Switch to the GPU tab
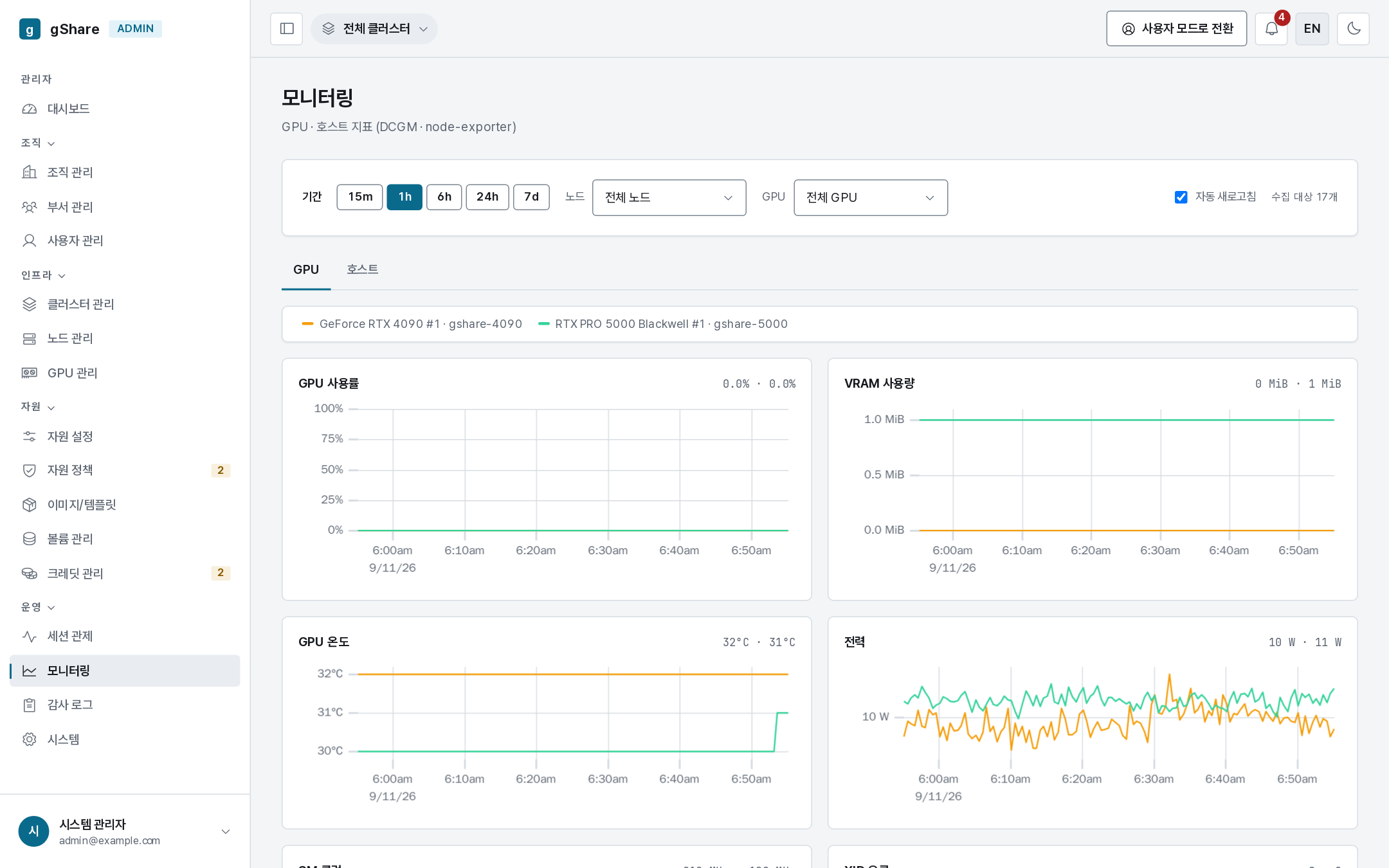 click(306, 270)
